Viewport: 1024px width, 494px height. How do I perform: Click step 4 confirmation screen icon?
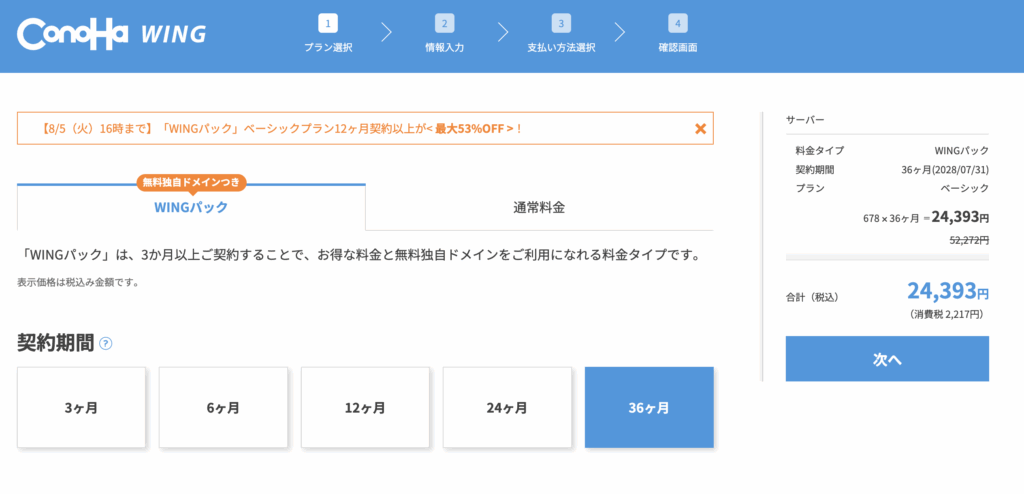[x=678, y=24]
